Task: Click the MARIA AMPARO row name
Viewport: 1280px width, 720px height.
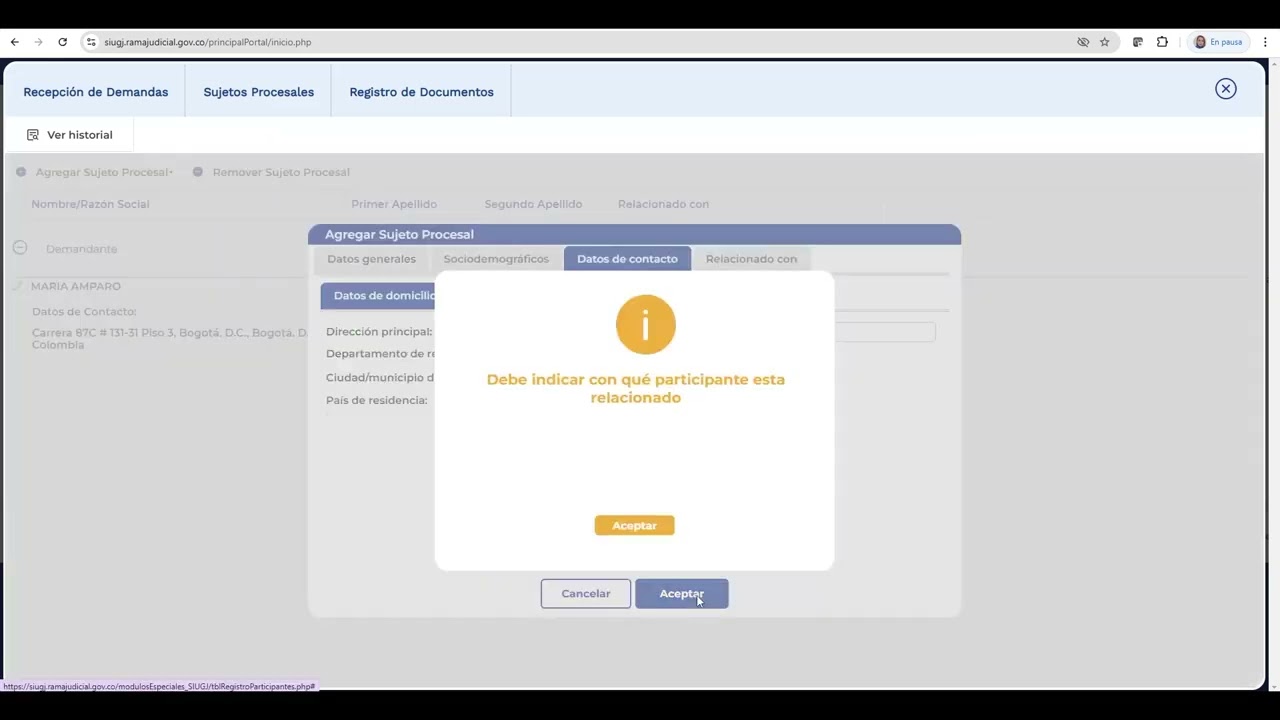Action: coord(76,286)
